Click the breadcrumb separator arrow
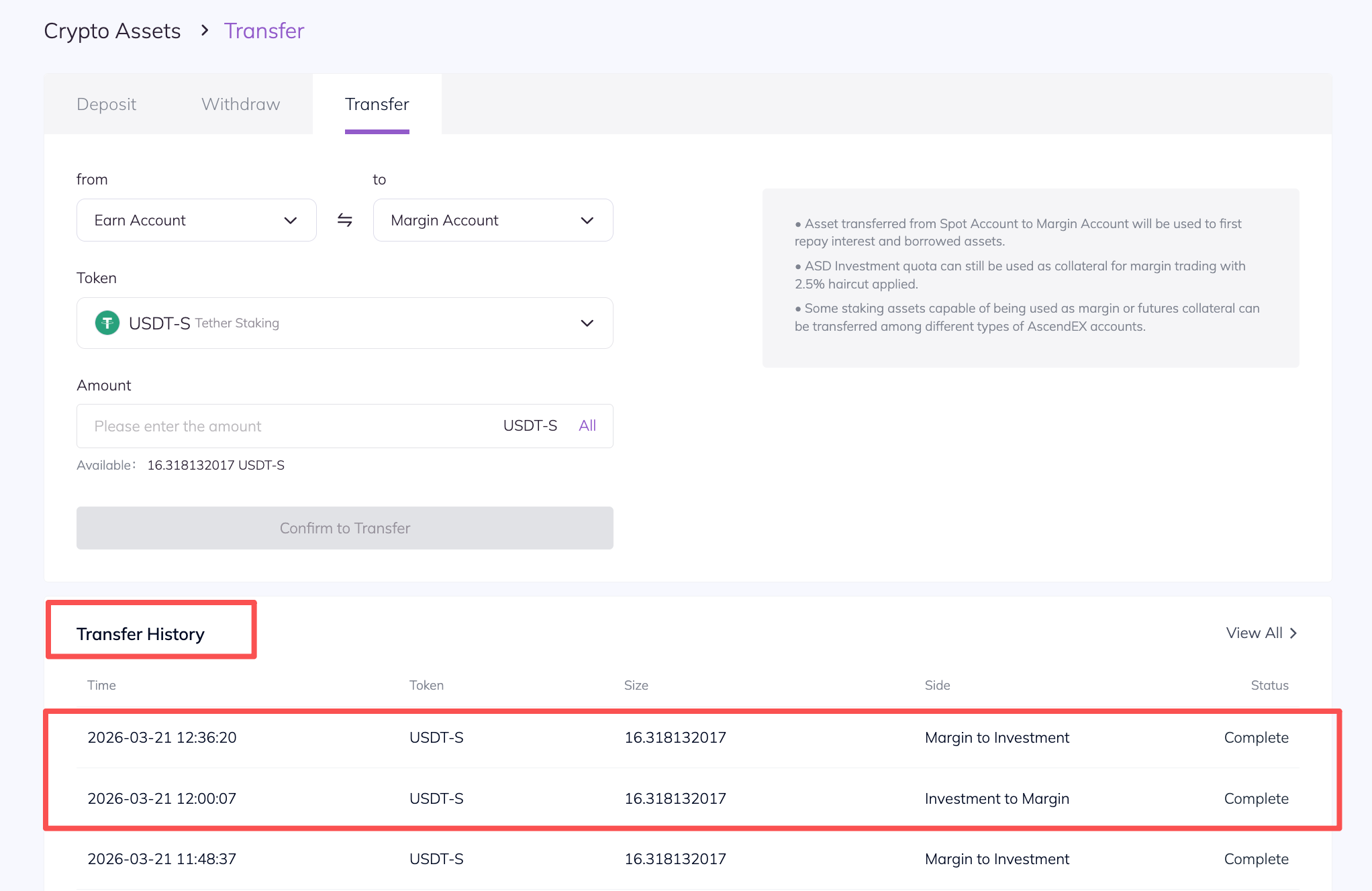 pyautogui.click(x=205, y=31)
